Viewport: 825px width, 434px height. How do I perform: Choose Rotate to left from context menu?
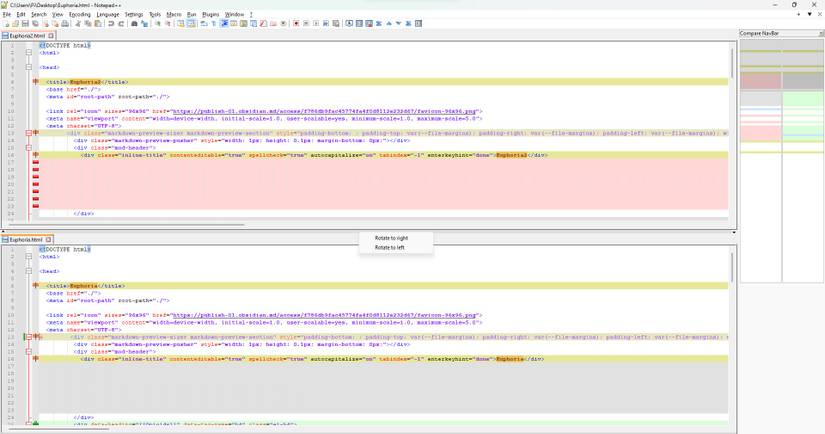click(390, 247)
